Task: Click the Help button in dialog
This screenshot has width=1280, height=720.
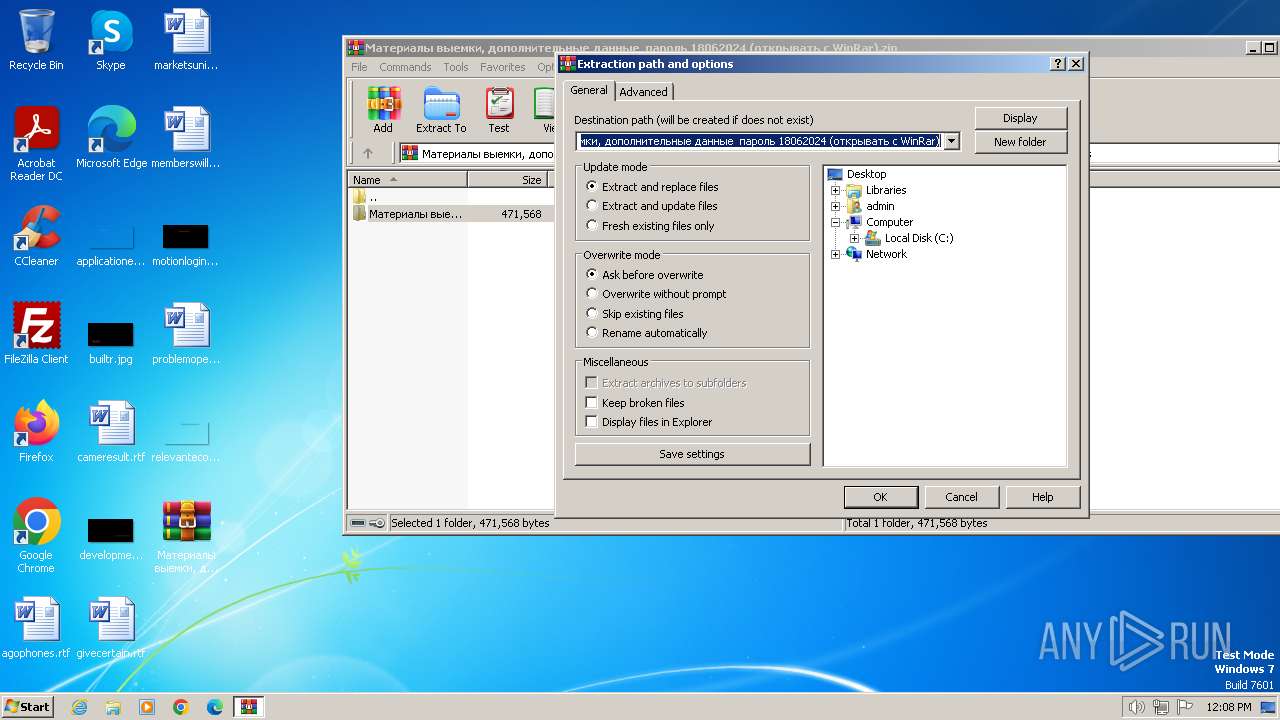Action: pos(1042,497)
